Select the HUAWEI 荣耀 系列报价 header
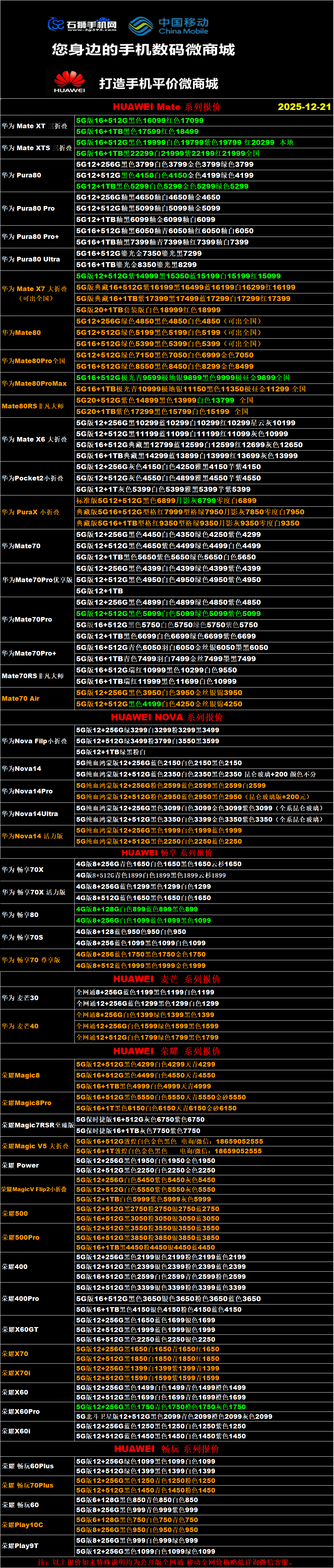Image resolution: width=334 pixels, height=1568 pixels. coord(166,1051)
